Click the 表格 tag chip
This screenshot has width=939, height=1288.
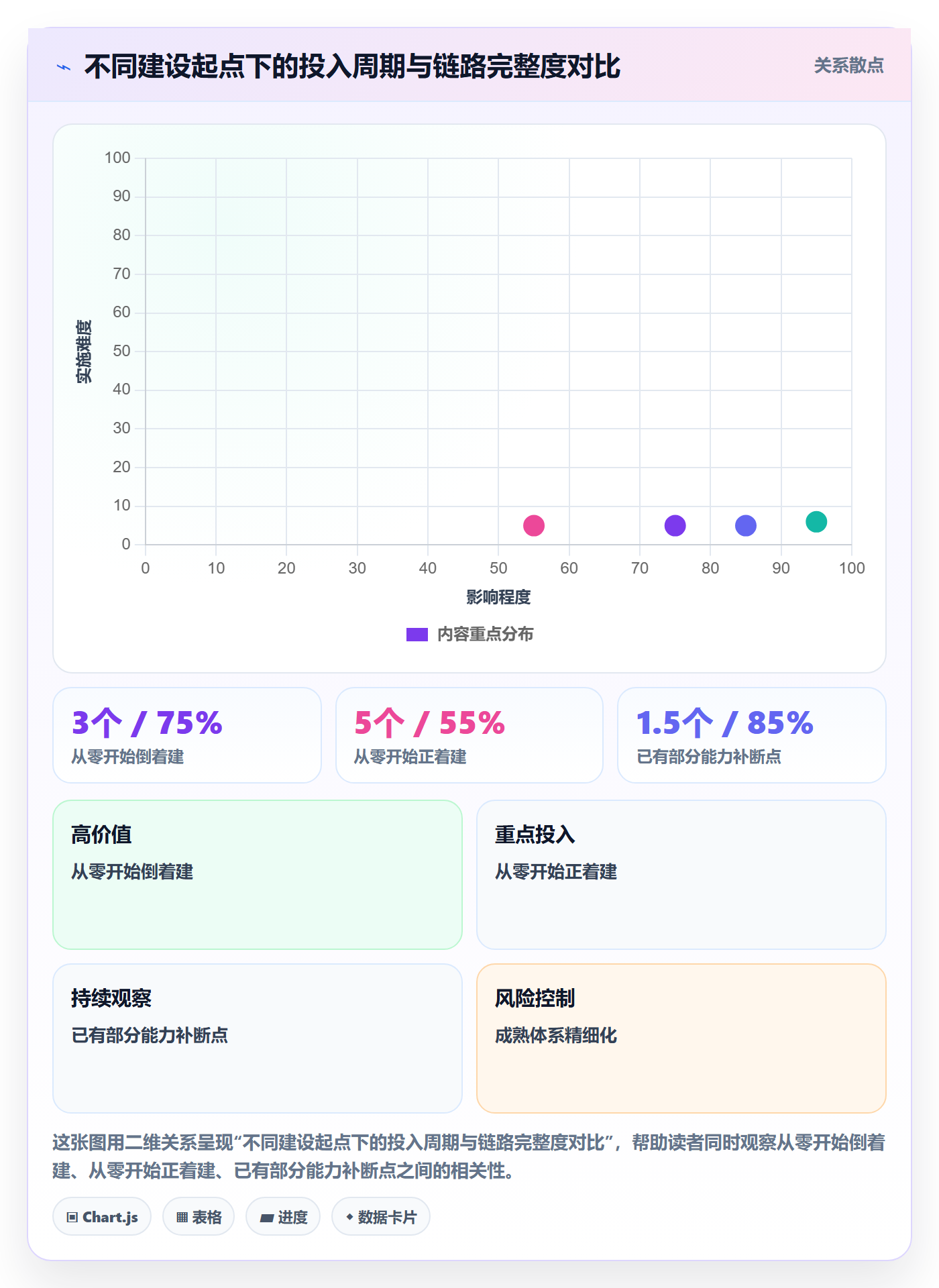point(199,1217)
